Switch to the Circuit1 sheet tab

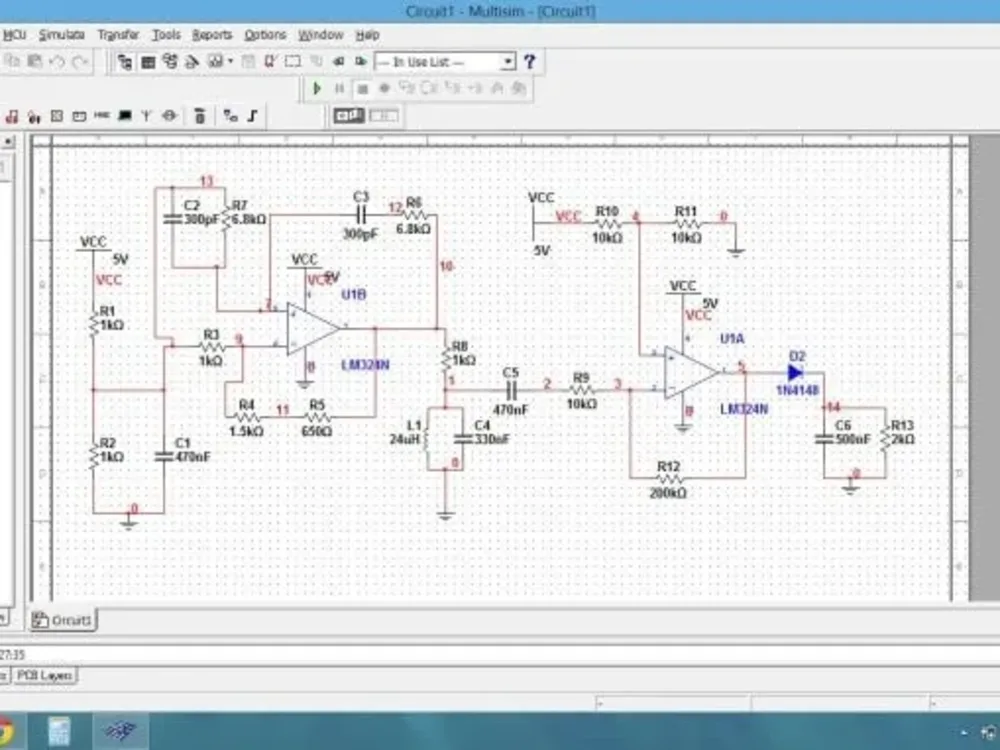coord(62,620)
